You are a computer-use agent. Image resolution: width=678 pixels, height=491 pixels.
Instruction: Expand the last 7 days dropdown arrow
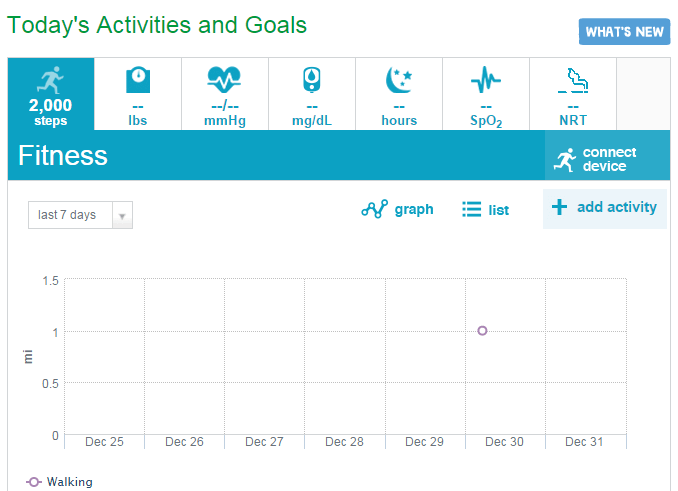(x=122, y=215)
